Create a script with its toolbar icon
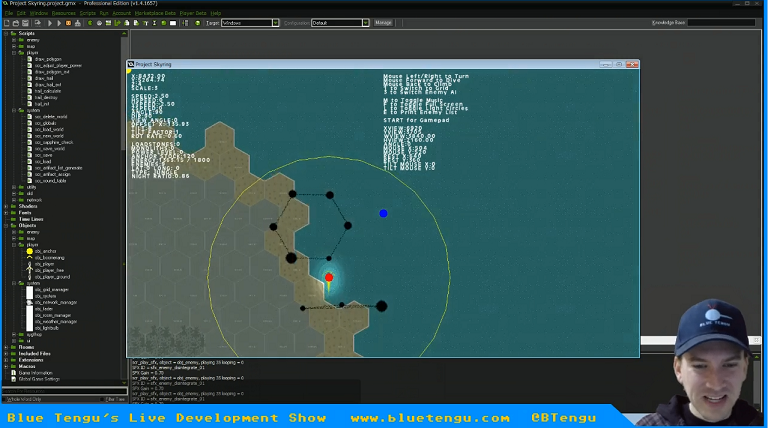This screenshot has height=428, width=768. (x=127, y=23)
